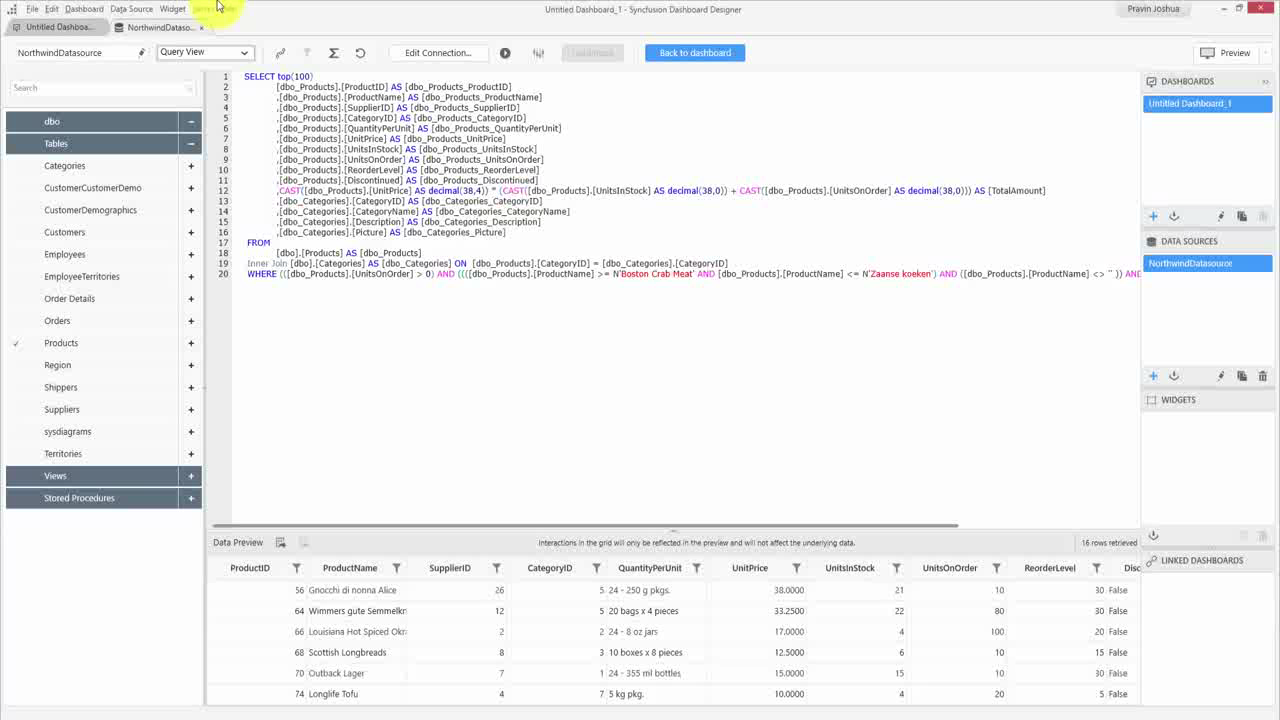Click the Preview monitor button
The height and width of the screenshot is (720, 1280).
1226,53
